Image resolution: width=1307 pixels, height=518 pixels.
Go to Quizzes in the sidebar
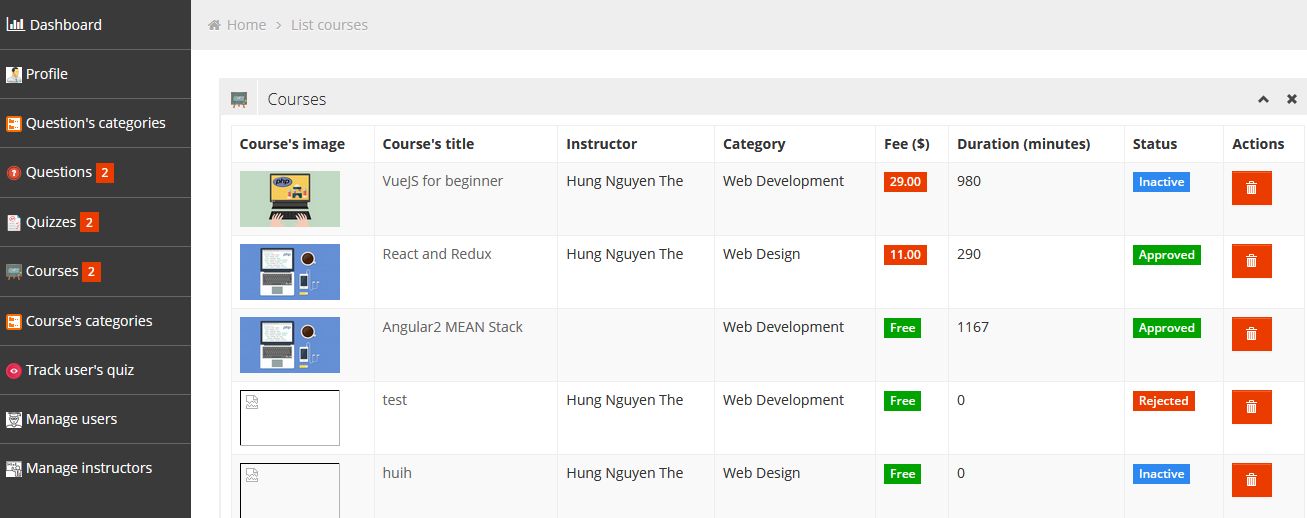coord(51,222)
